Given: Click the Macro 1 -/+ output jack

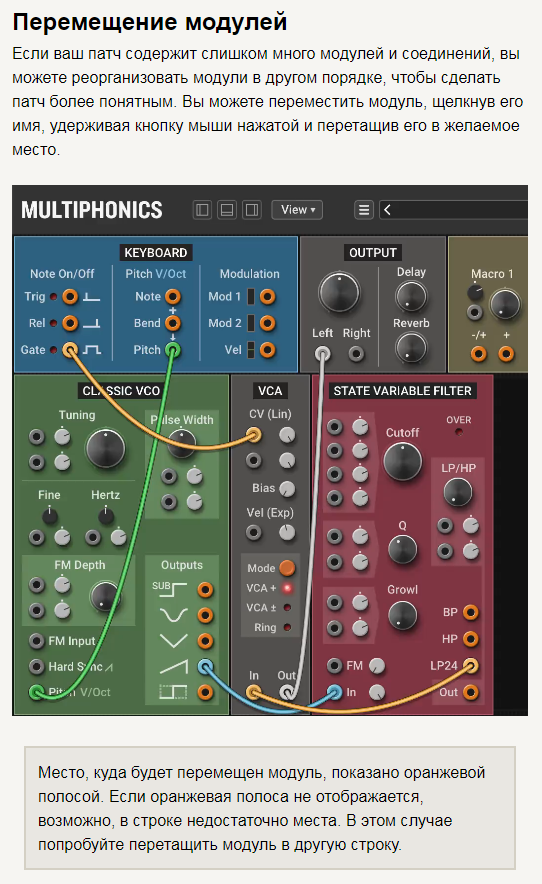Looking at the screenshot, I should pyautogui.click(x=479, y=354).
